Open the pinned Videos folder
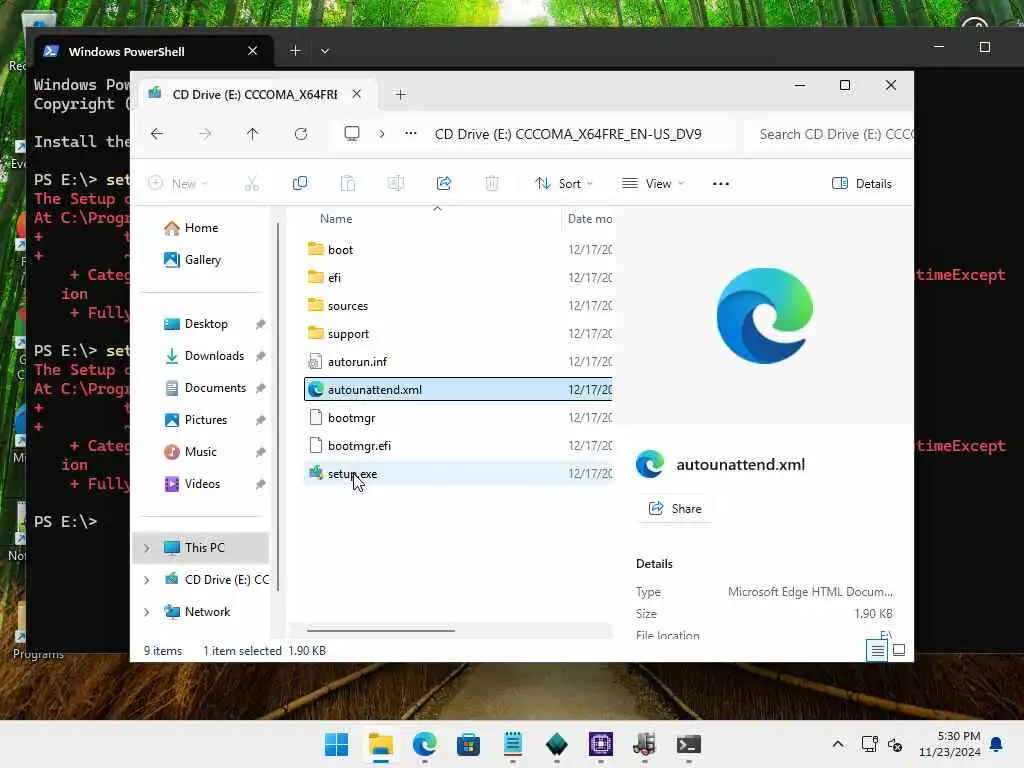Screen dimensions: 1024x768 pyautogui.click(x=202, y=484)
